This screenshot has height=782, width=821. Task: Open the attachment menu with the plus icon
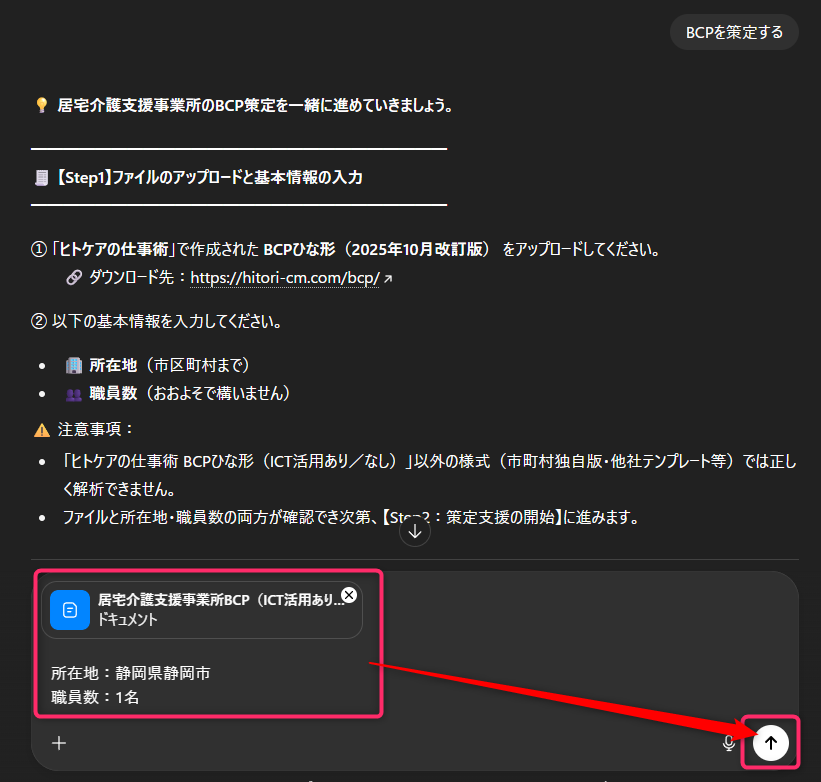click(59, 743)
